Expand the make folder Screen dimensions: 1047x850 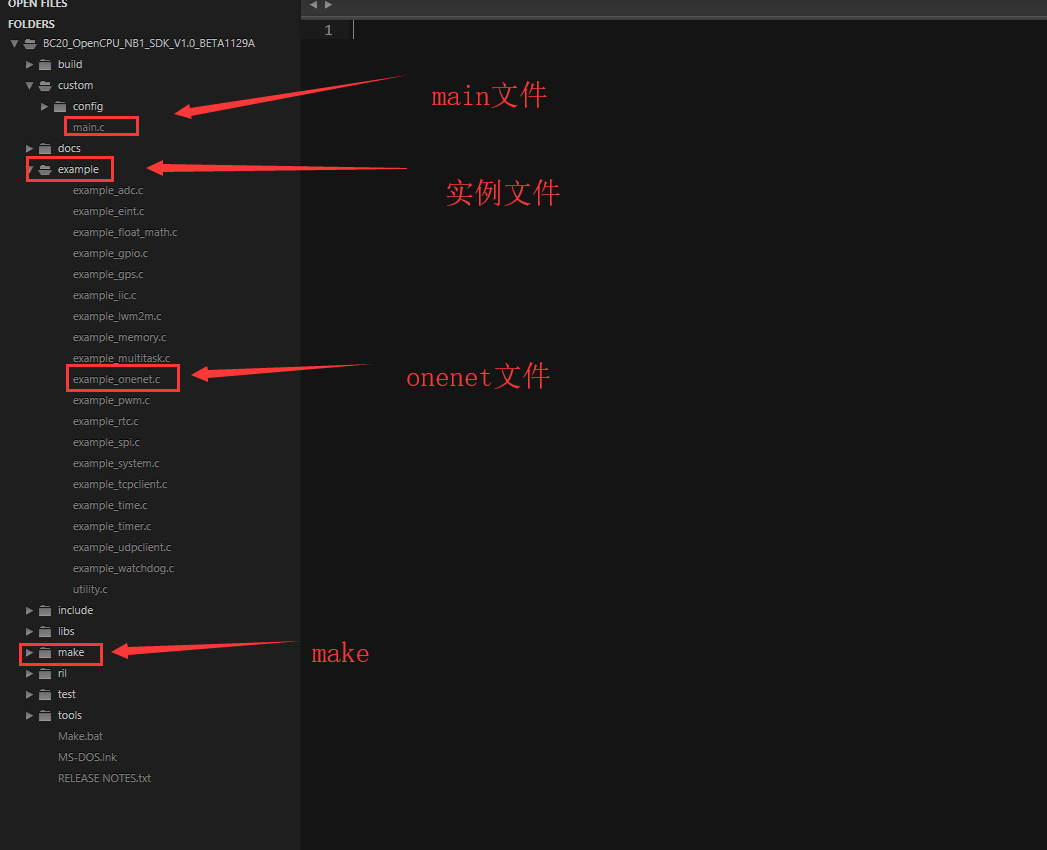pyautogui.click(x=29, y=652)
